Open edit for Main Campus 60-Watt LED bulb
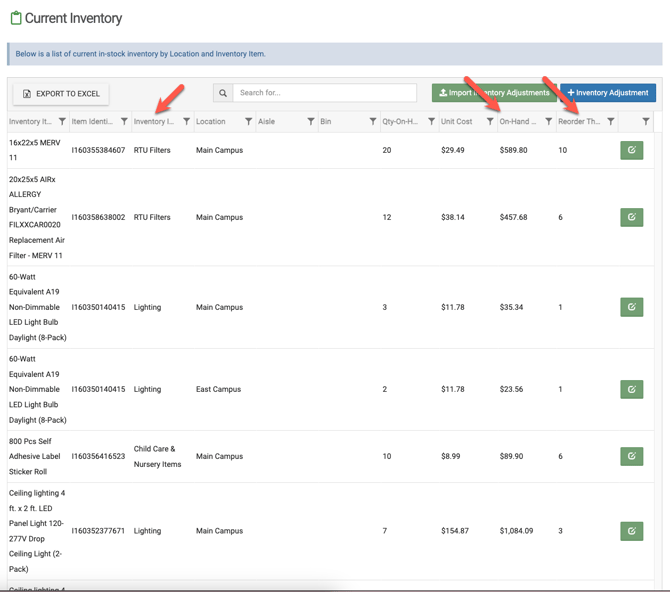This screenshot has width=670, height=592. (631, 307)
